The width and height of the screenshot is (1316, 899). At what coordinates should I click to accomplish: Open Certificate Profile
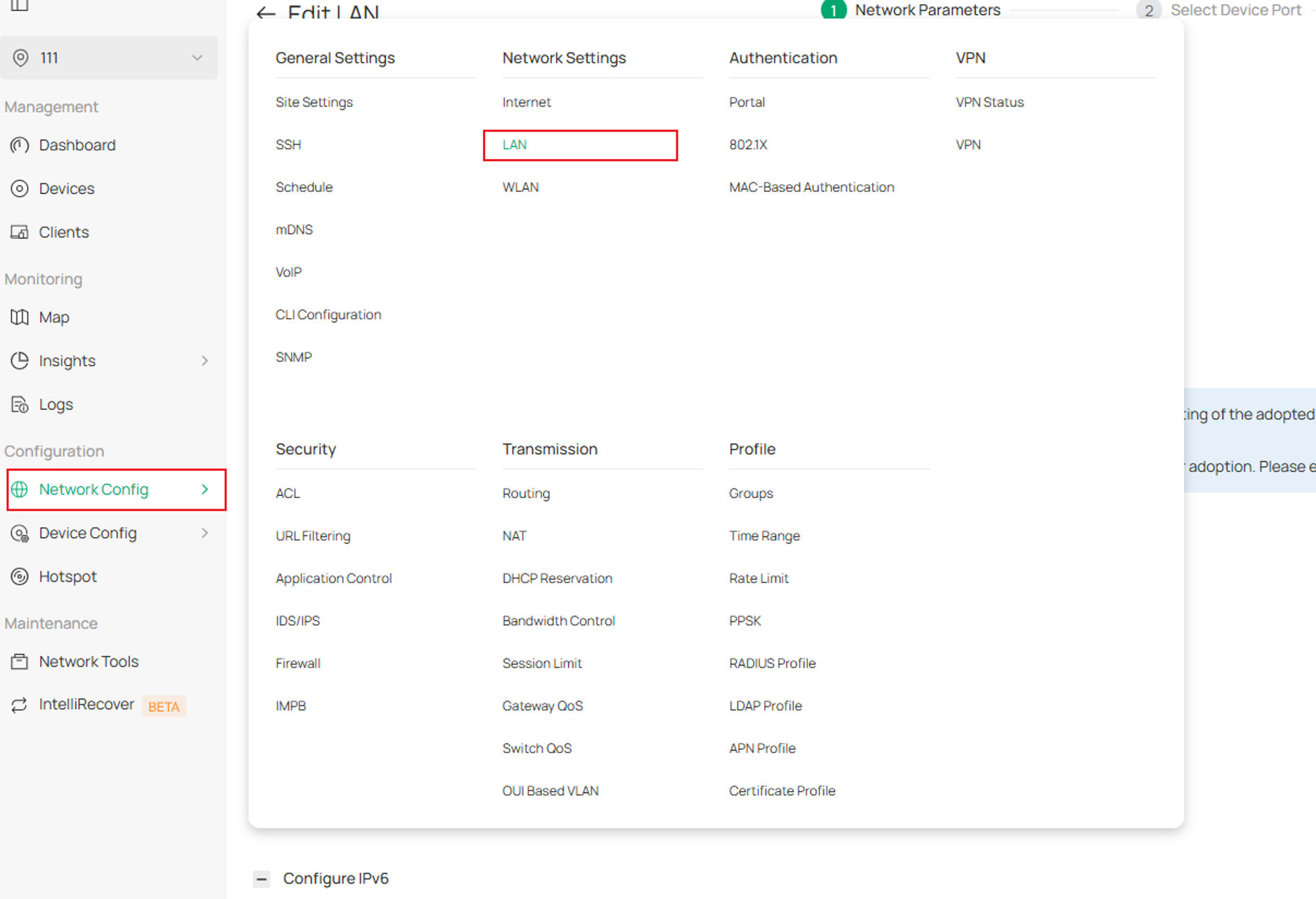pos(782,791)
